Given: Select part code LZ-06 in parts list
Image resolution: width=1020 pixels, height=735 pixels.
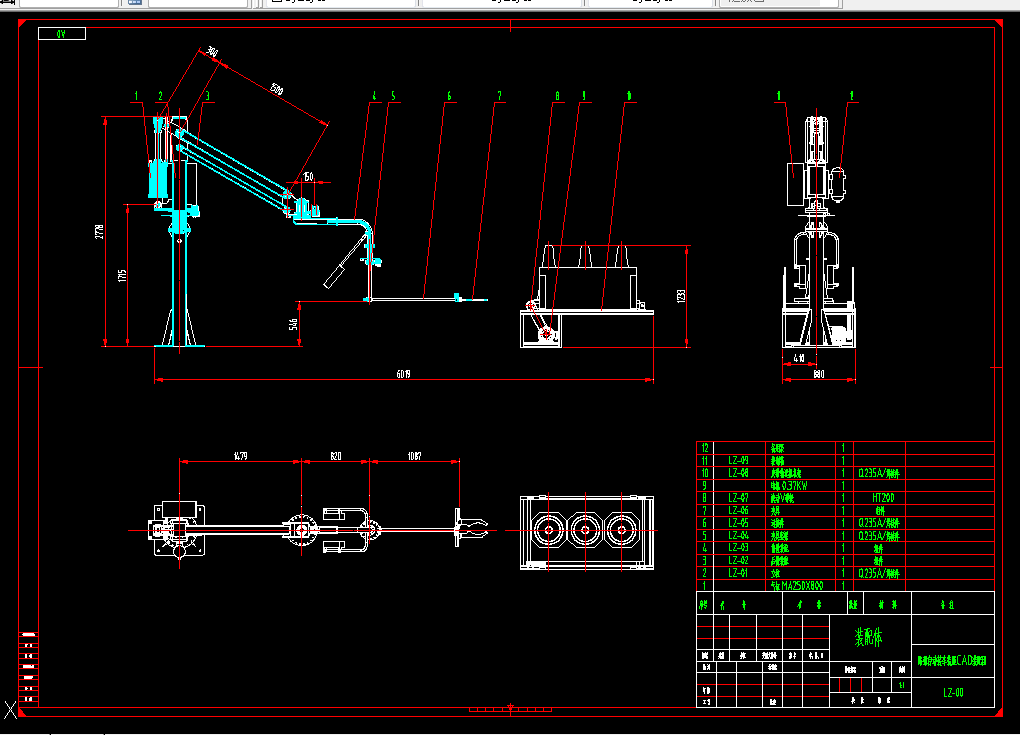Looking at the screenshot, I should (x=738, y=511).
